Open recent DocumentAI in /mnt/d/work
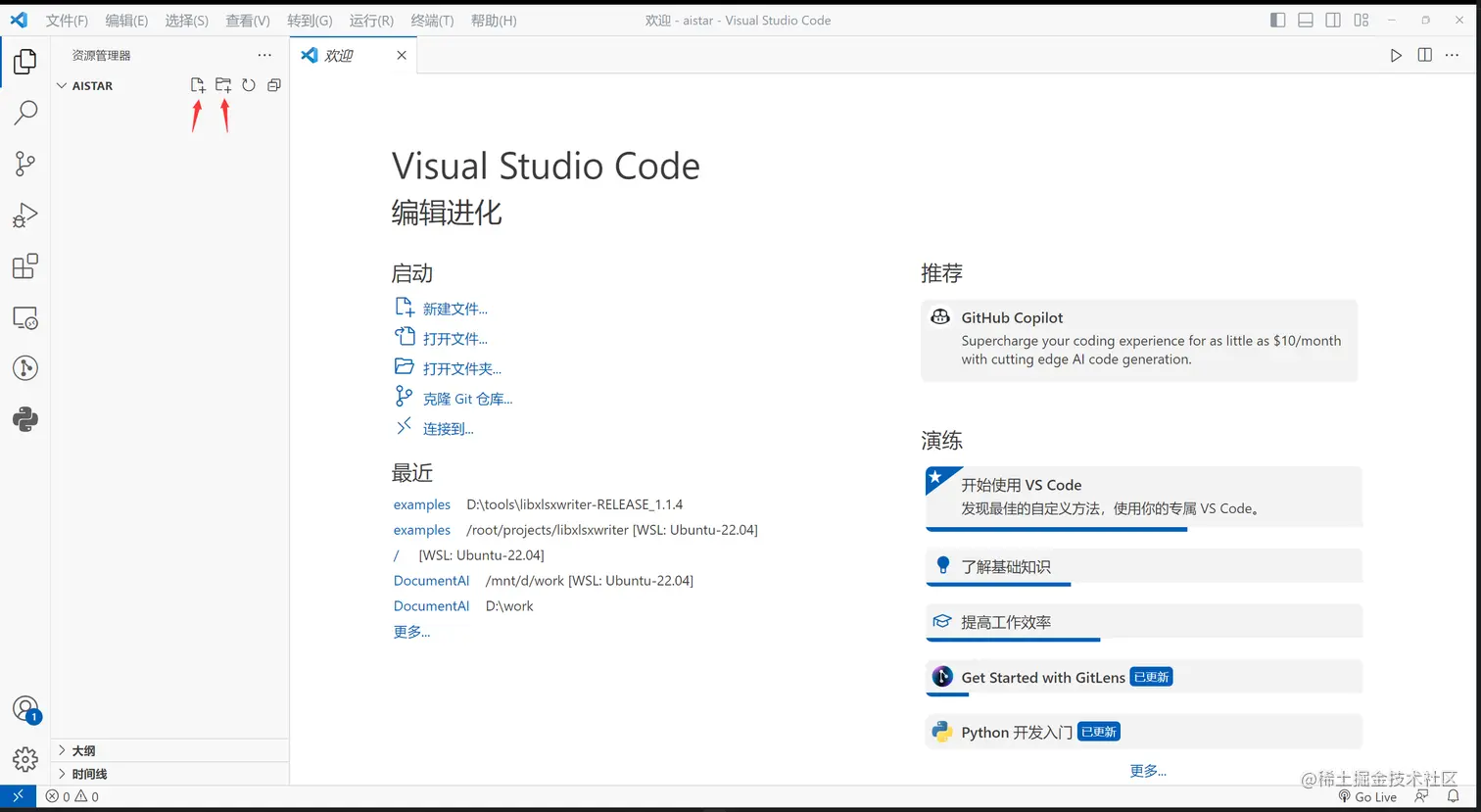 [432, 581]
